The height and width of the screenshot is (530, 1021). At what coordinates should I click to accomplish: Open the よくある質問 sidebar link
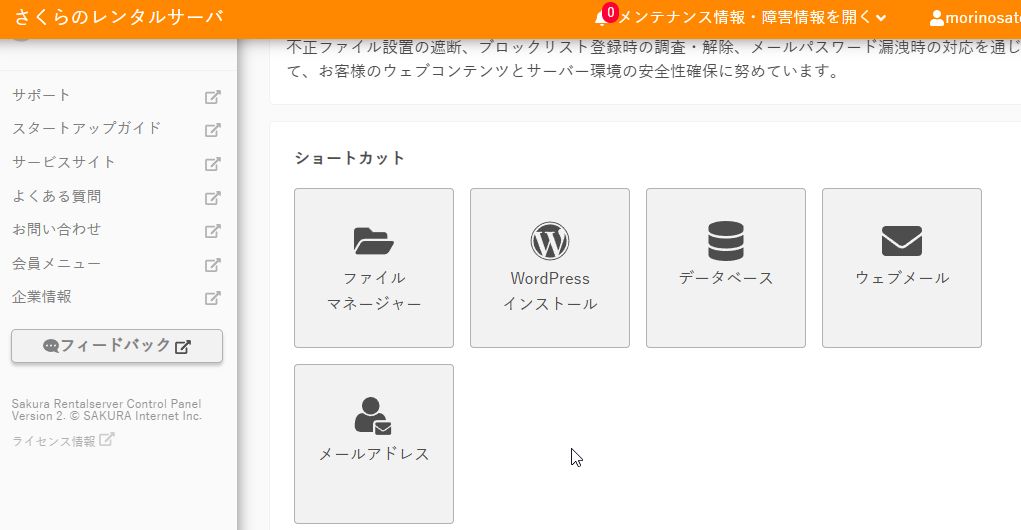coord(57,196)
